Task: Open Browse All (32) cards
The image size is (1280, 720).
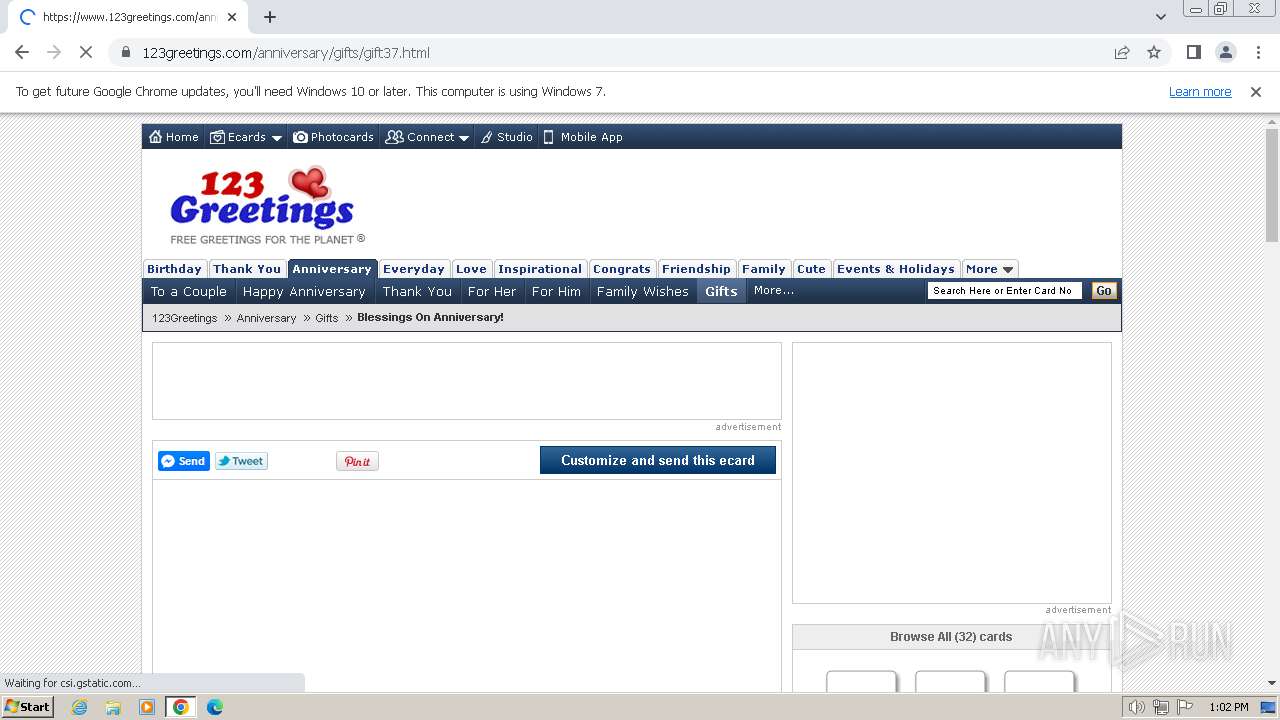Action: click(x=951, y=637)
